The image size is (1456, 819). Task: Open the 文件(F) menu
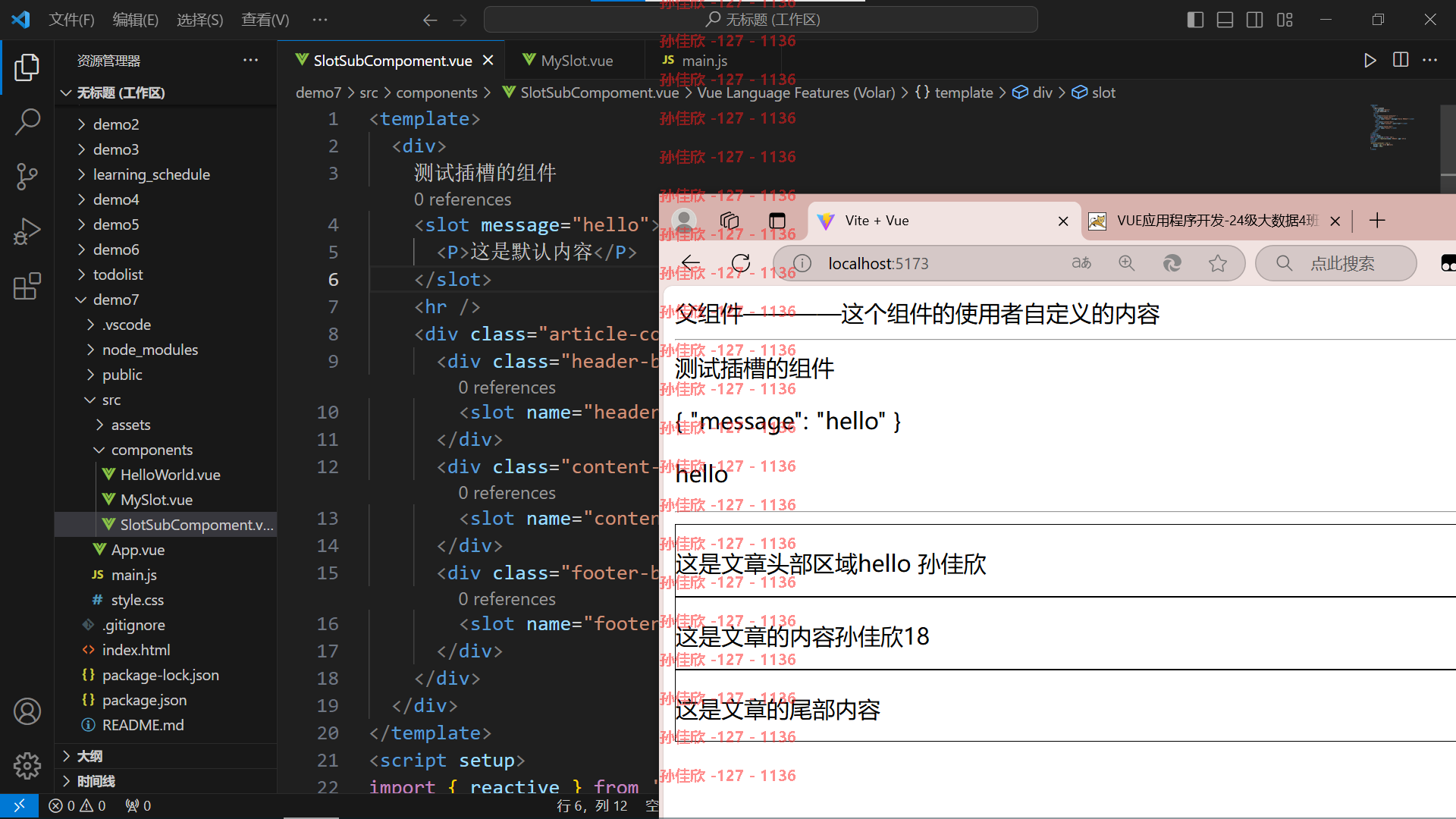tap(71, 20)
